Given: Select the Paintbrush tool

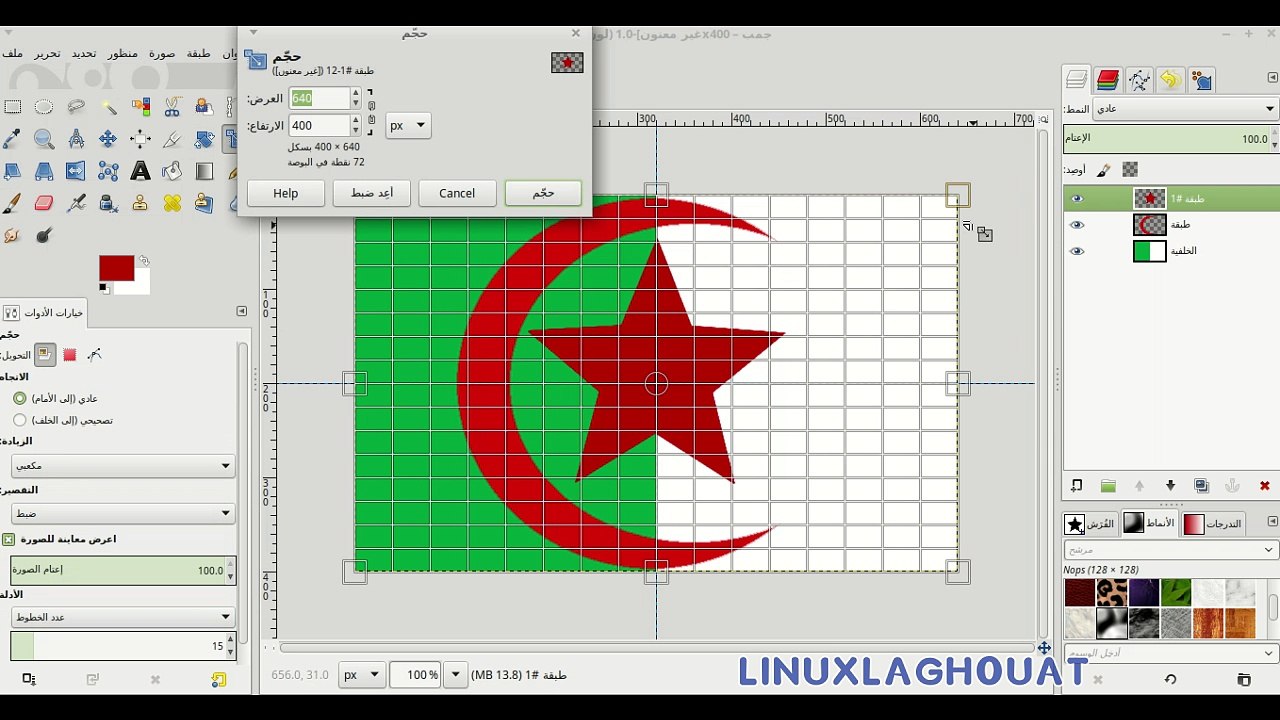Looking at the screenshot, I should (x=12, y=203).
